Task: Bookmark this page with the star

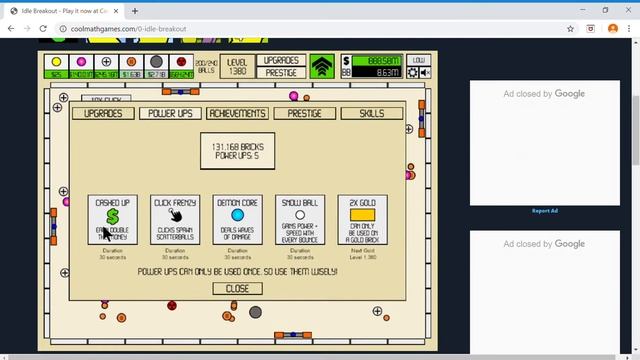Action: click(x=570, y=29)
